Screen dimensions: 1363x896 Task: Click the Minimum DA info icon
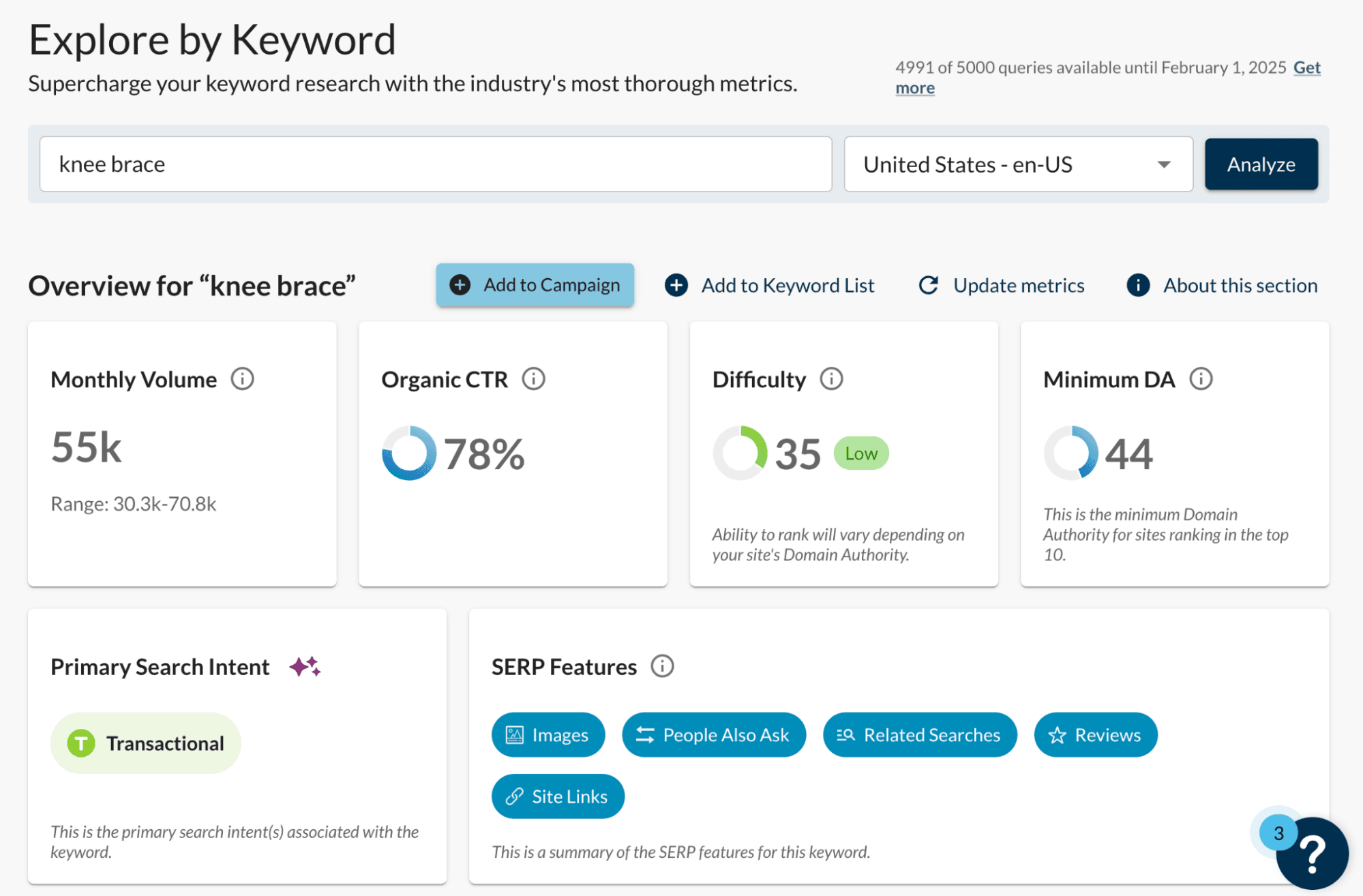tap(1201, 378)
